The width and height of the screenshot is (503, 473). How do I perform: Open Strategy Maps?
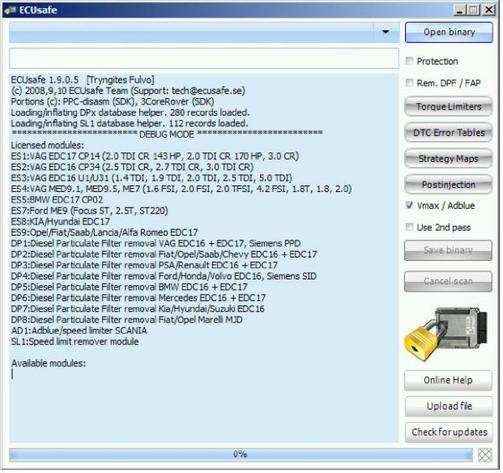pos(448,159)
